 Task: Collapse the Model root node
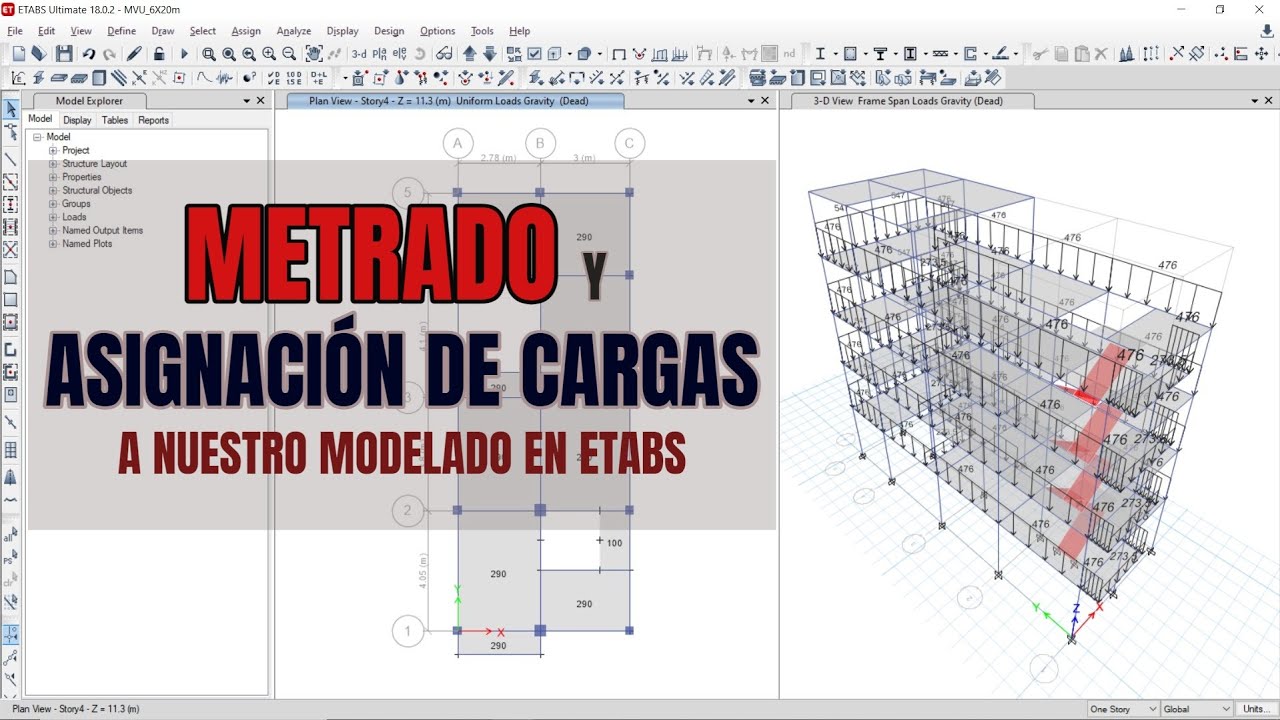point(37,137)
